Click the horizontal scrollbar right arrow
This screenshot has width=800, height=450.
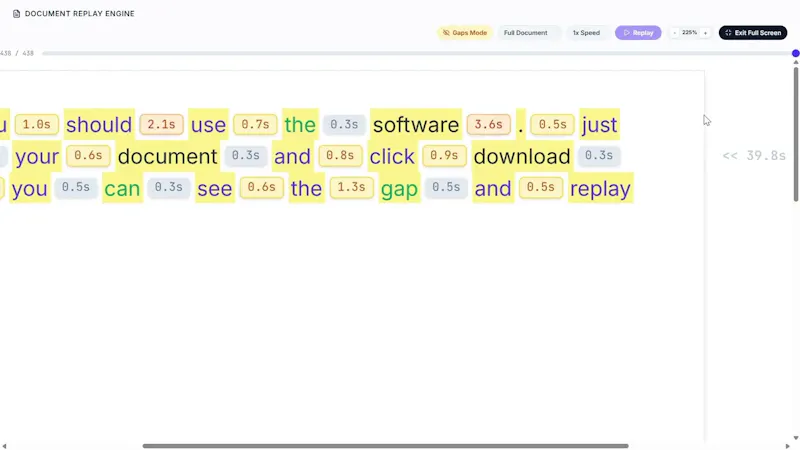click(x=787, y=446)
